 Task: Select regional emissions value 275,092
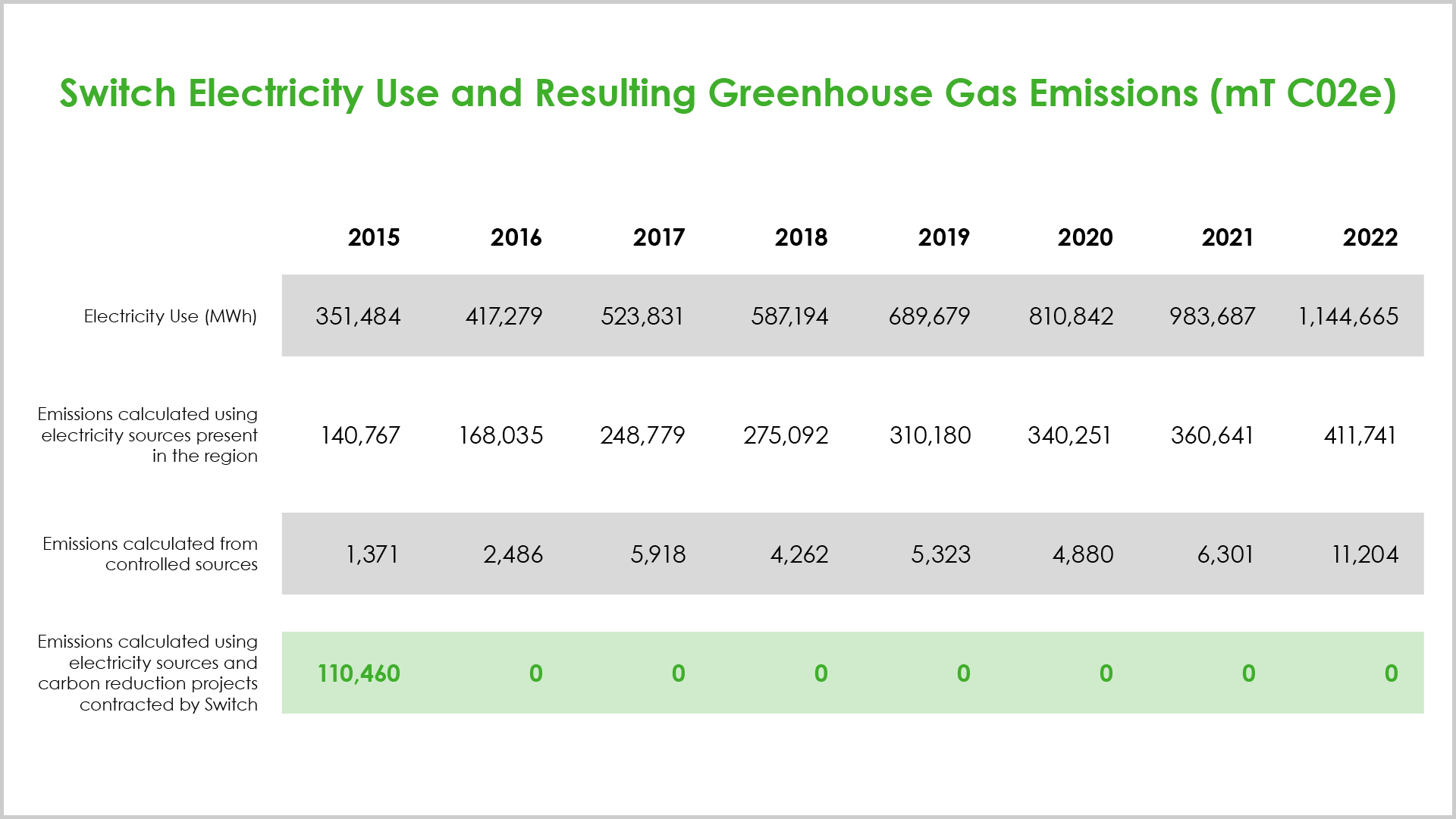(786, 435)
